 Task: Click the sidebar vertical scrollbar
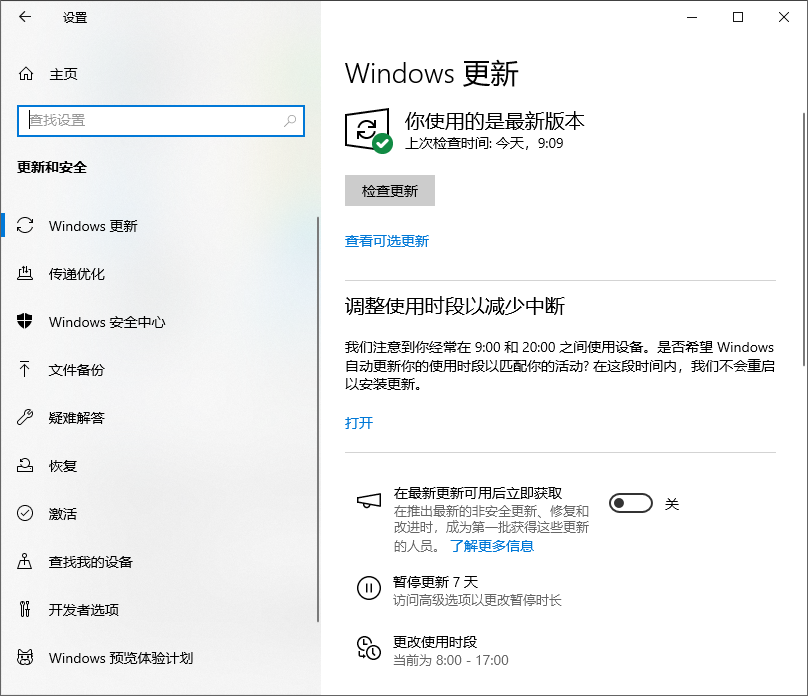pyautogui.click(x=318, y=419)
